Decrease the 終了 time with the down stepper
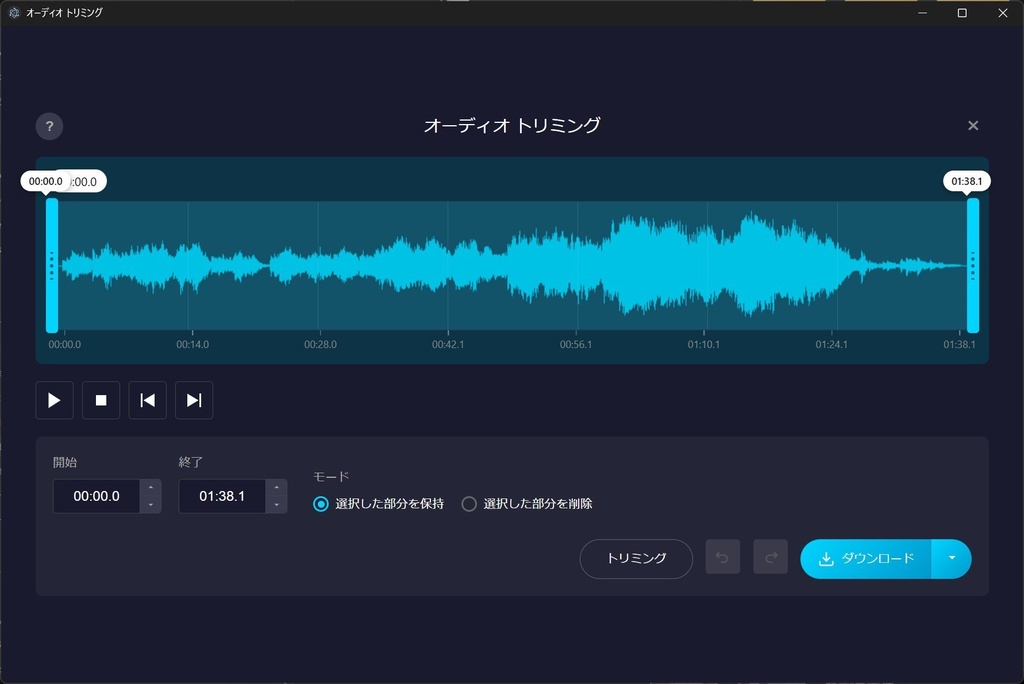Viewport: 1024px width, 684px height. [x=276, y=502]
